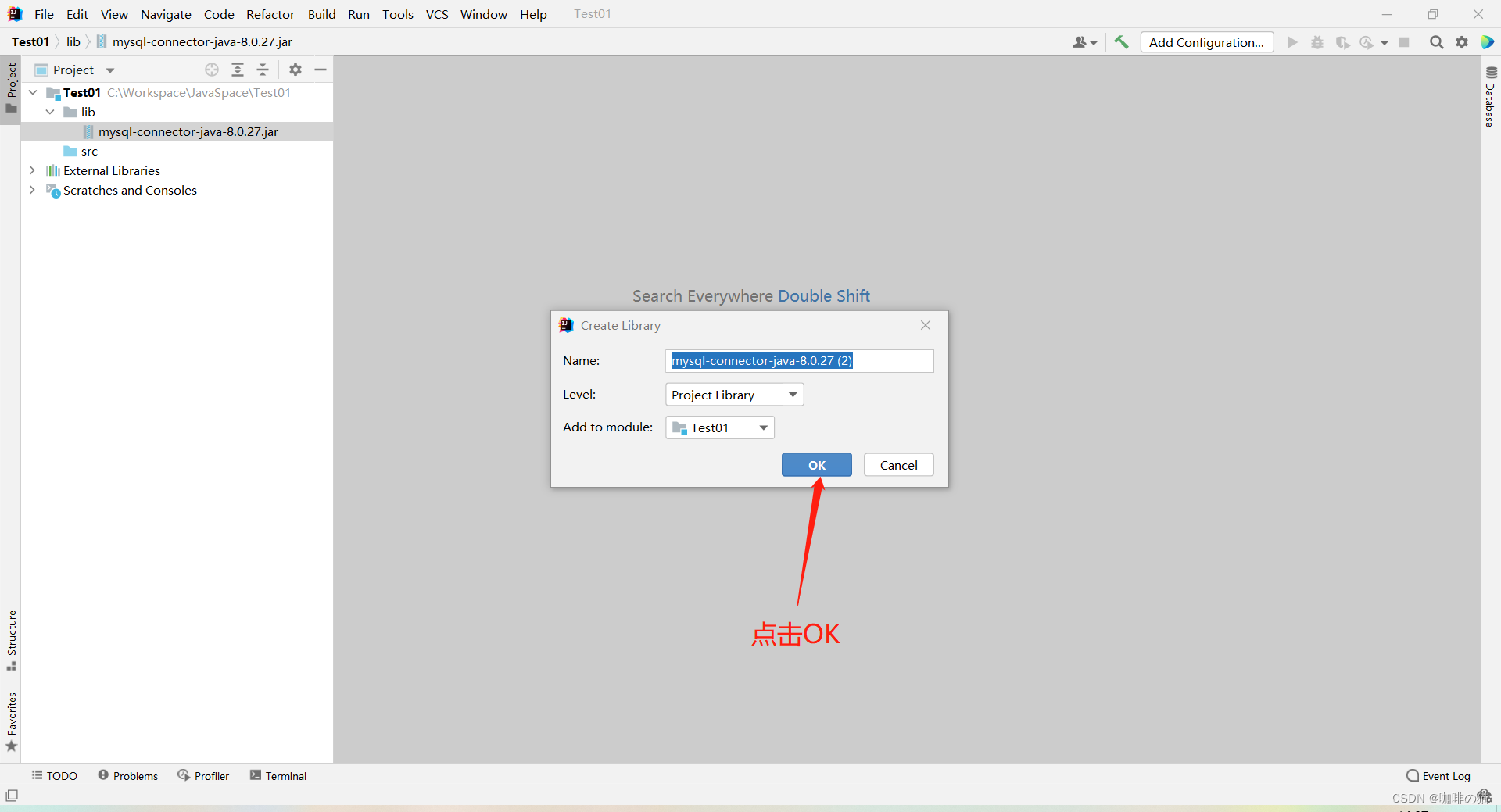The height and width of the screenshot is (812, 1501).
Task: Click Collapse All icon in Project panel
Action: pos(263,70)
